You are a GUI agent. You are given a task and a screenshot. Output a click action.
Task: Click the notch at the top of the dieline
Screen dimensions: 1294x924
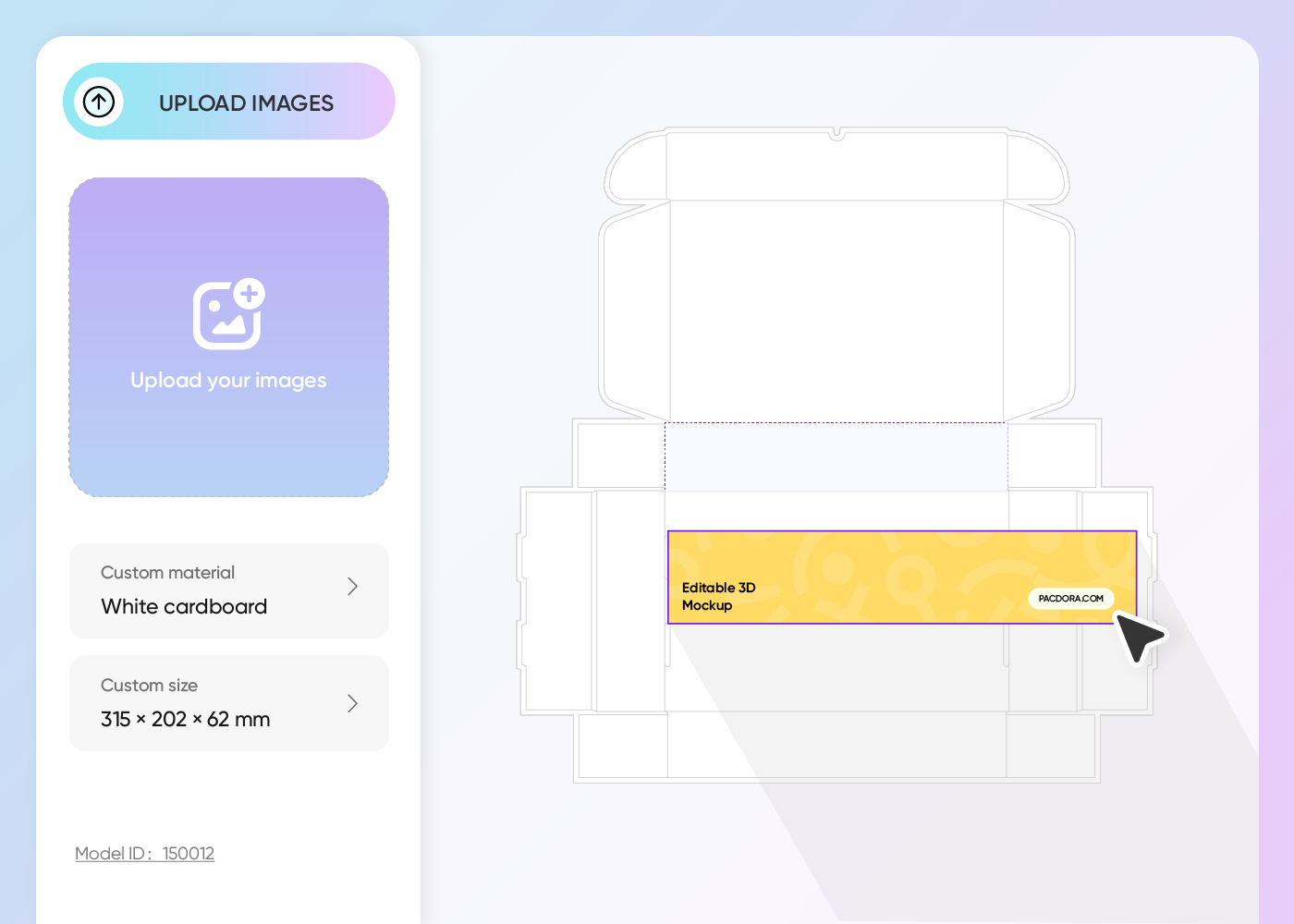coord(837,132)
